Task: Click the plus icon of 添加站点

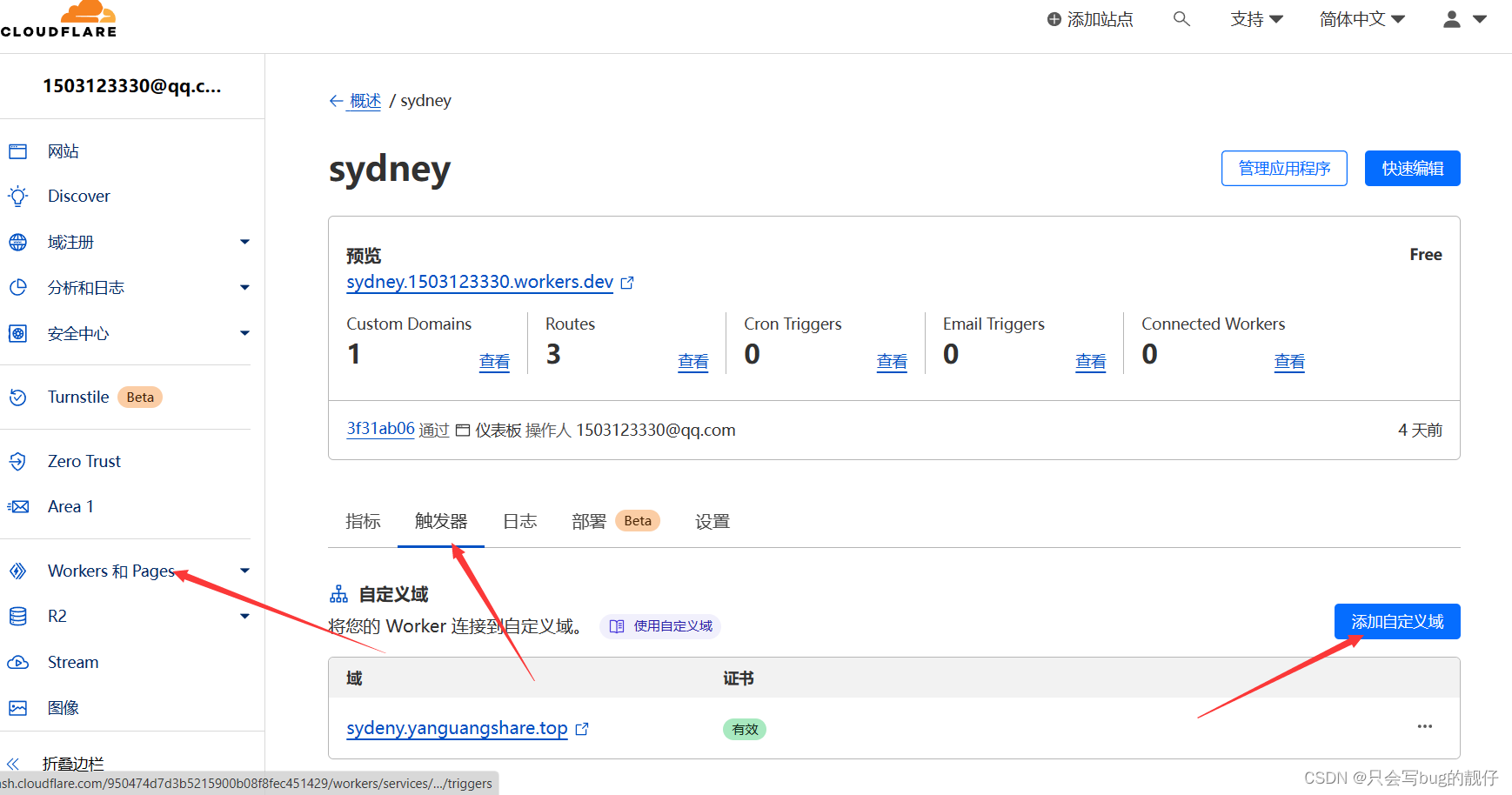Action: pos(1054,19)
